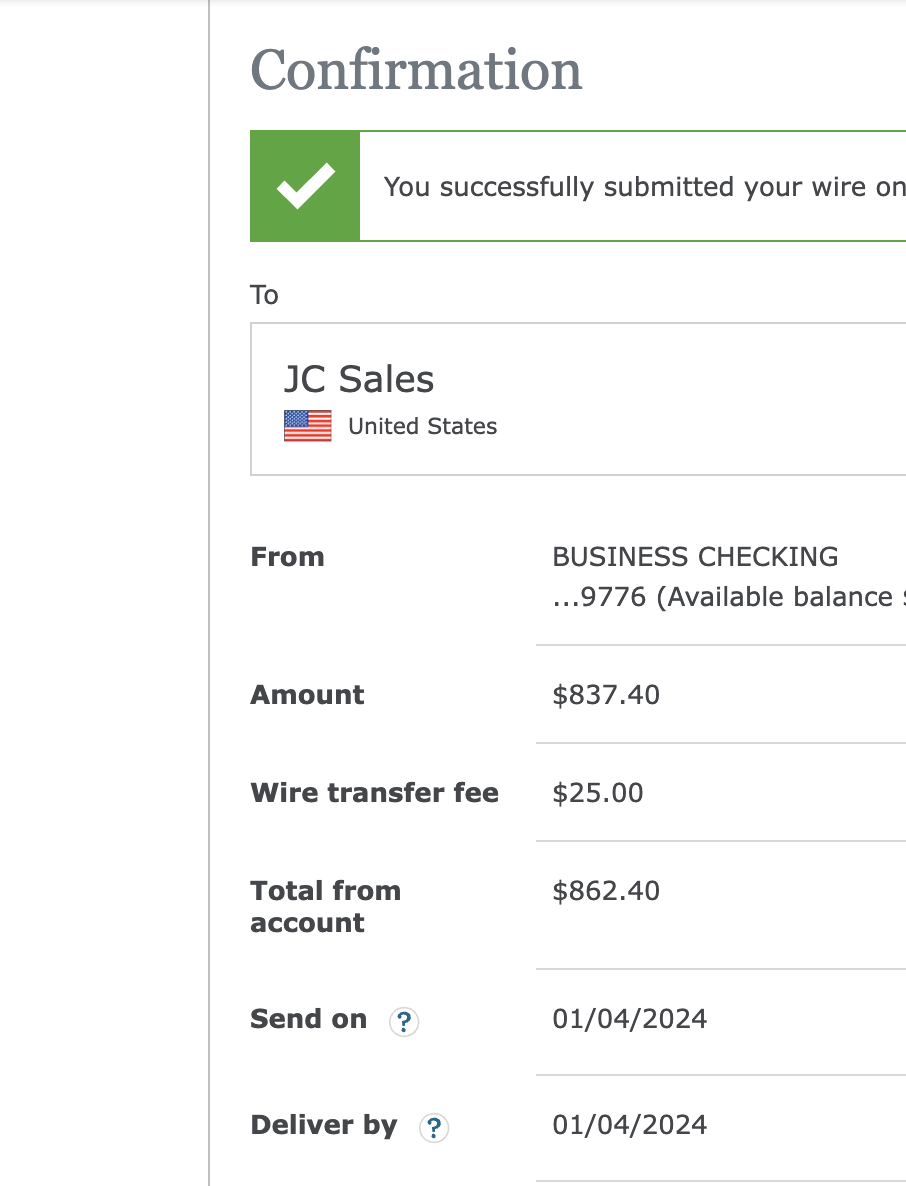Click the Send on help question icon
This screenshot has width=906, height=1186.
(404, 1022)
